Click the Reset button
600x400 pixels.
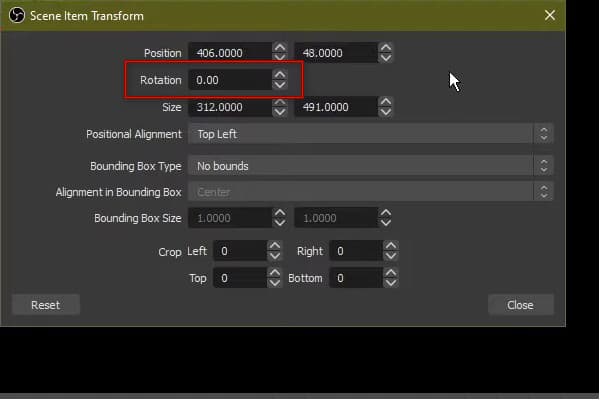pyautogui.click(x=46, y=305)
